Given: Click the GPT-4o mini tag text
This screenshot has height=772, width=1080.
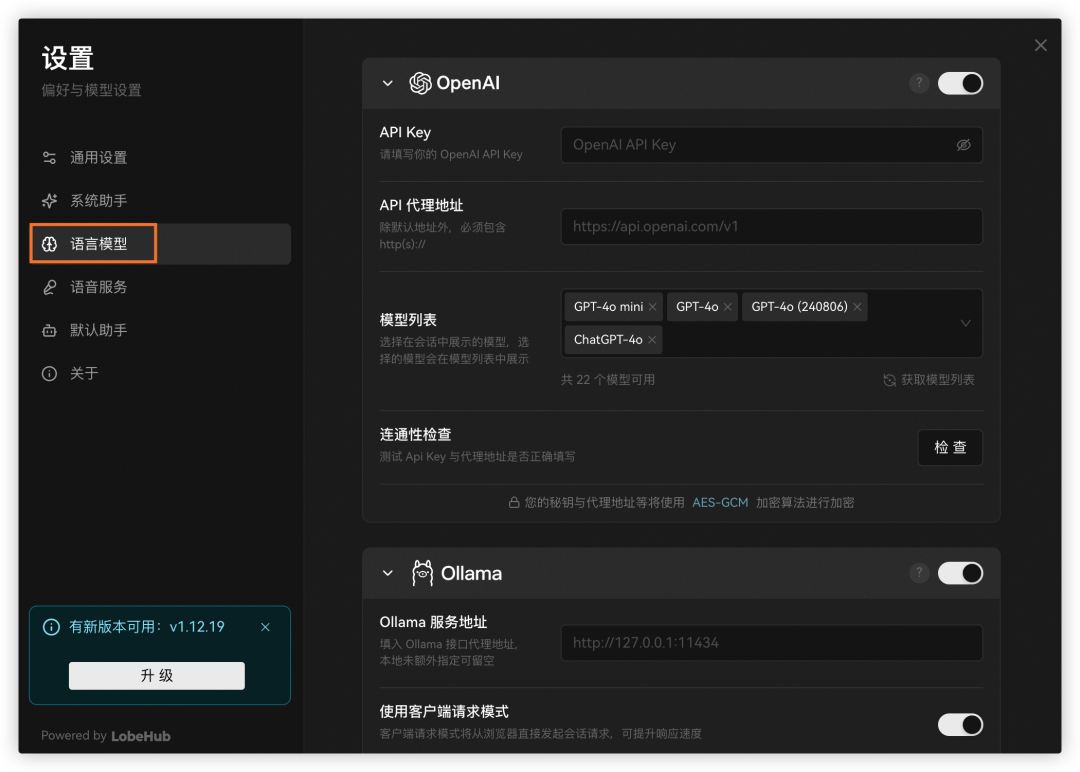Looking at the screenshot, I should (608, 307).
